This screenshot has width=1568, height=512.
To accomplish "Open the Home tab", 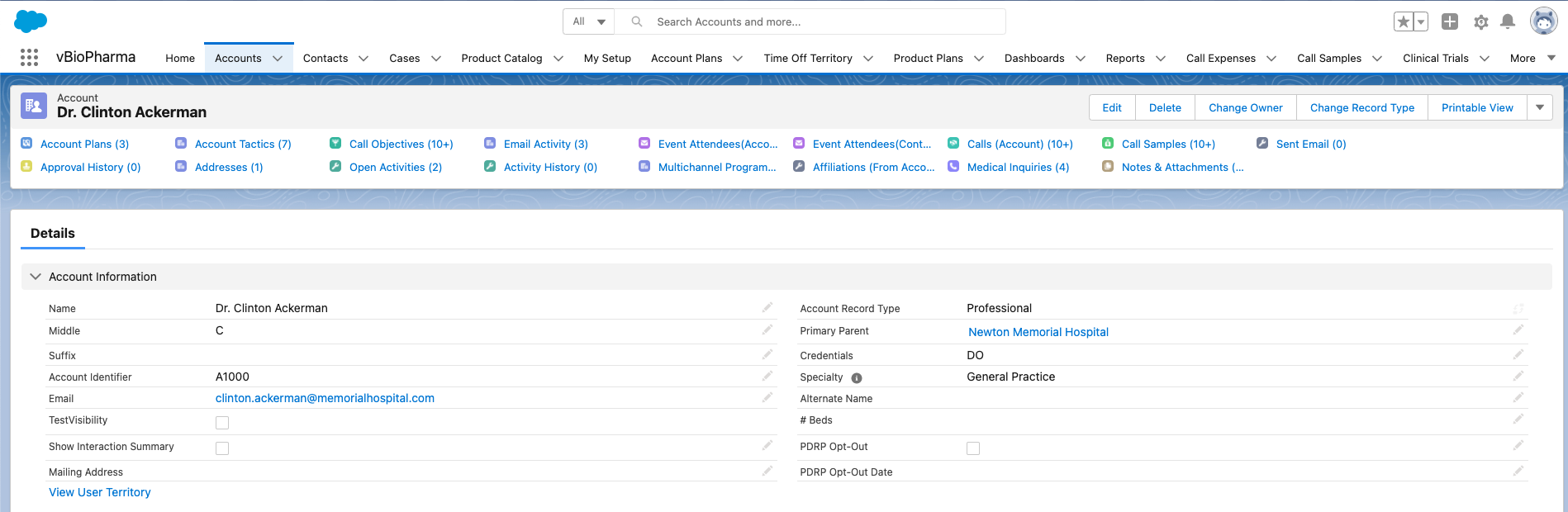I will point(180,58).
